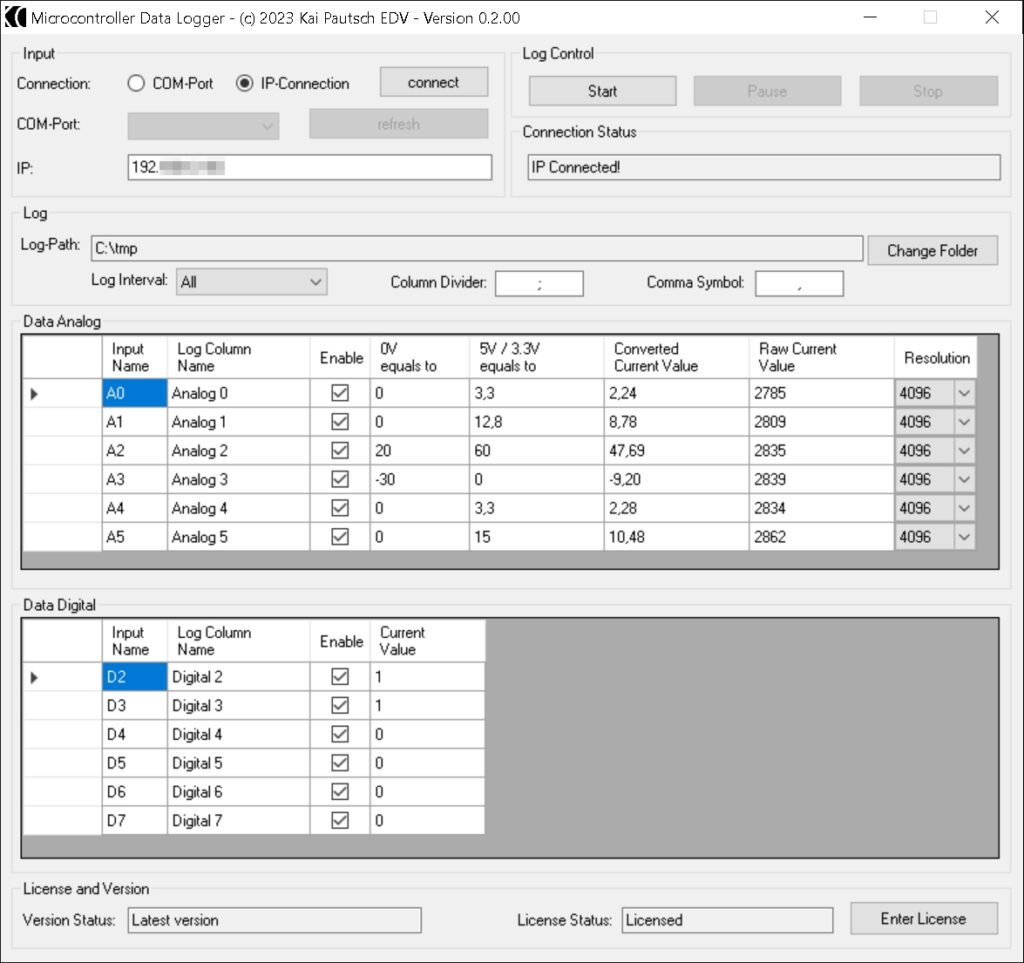
Task: Click the '-30' cell in A3 row
Action: point(419,479)
